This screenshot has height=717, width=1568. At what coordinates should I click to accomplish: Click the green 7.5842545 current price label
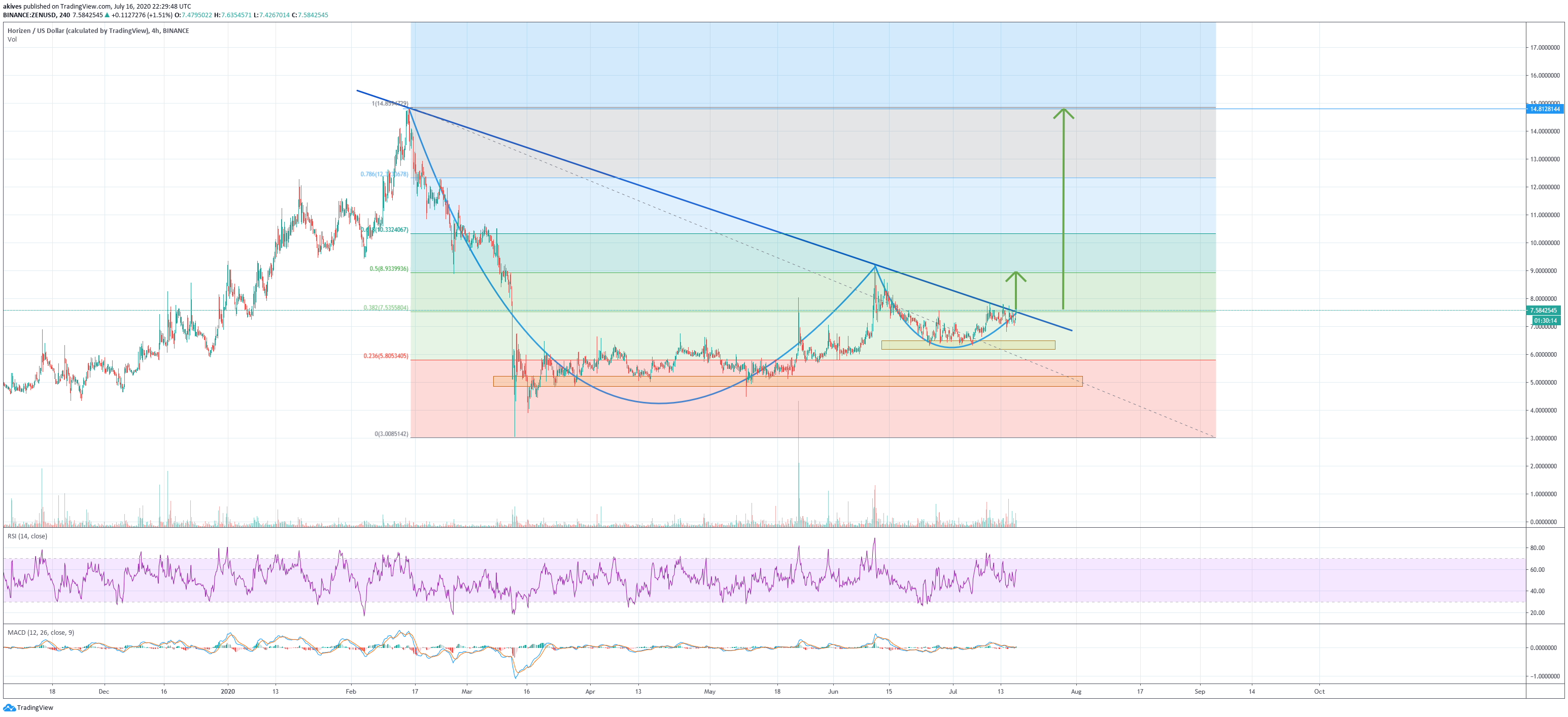click(1544, 311)
